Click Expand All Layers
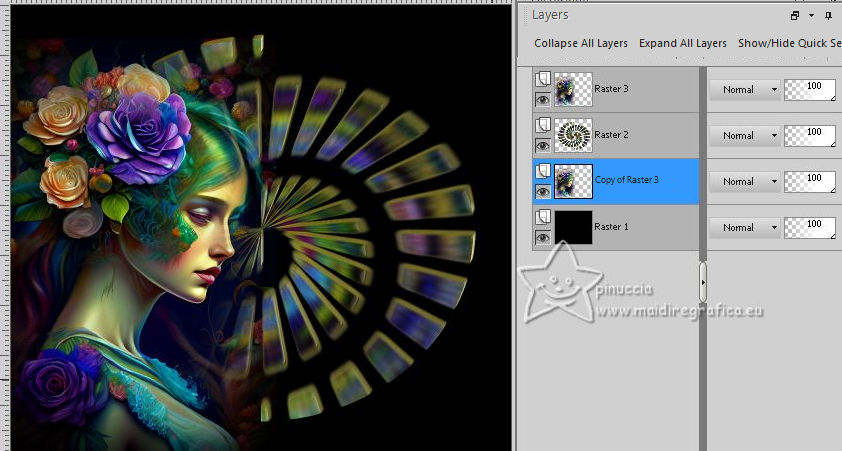The height and width of the screenshot is (451, 842). [x=682, y=44]
